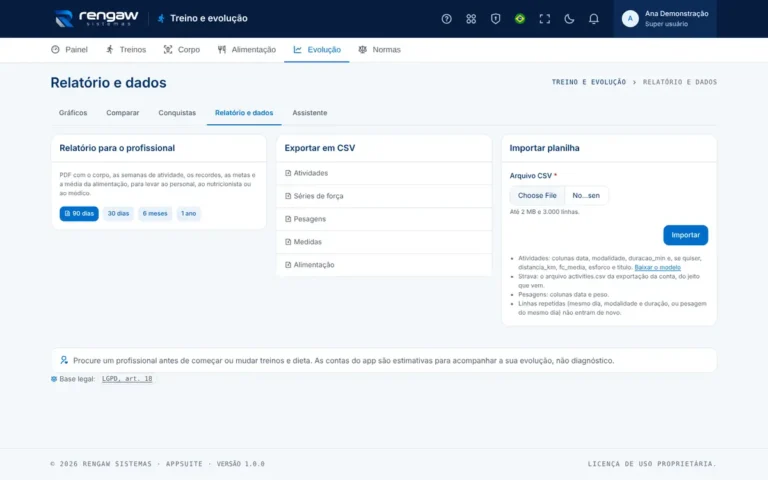768x480 pixels.
Task: Export Alimentação as CSV
Action: click(x=384, y=264)
